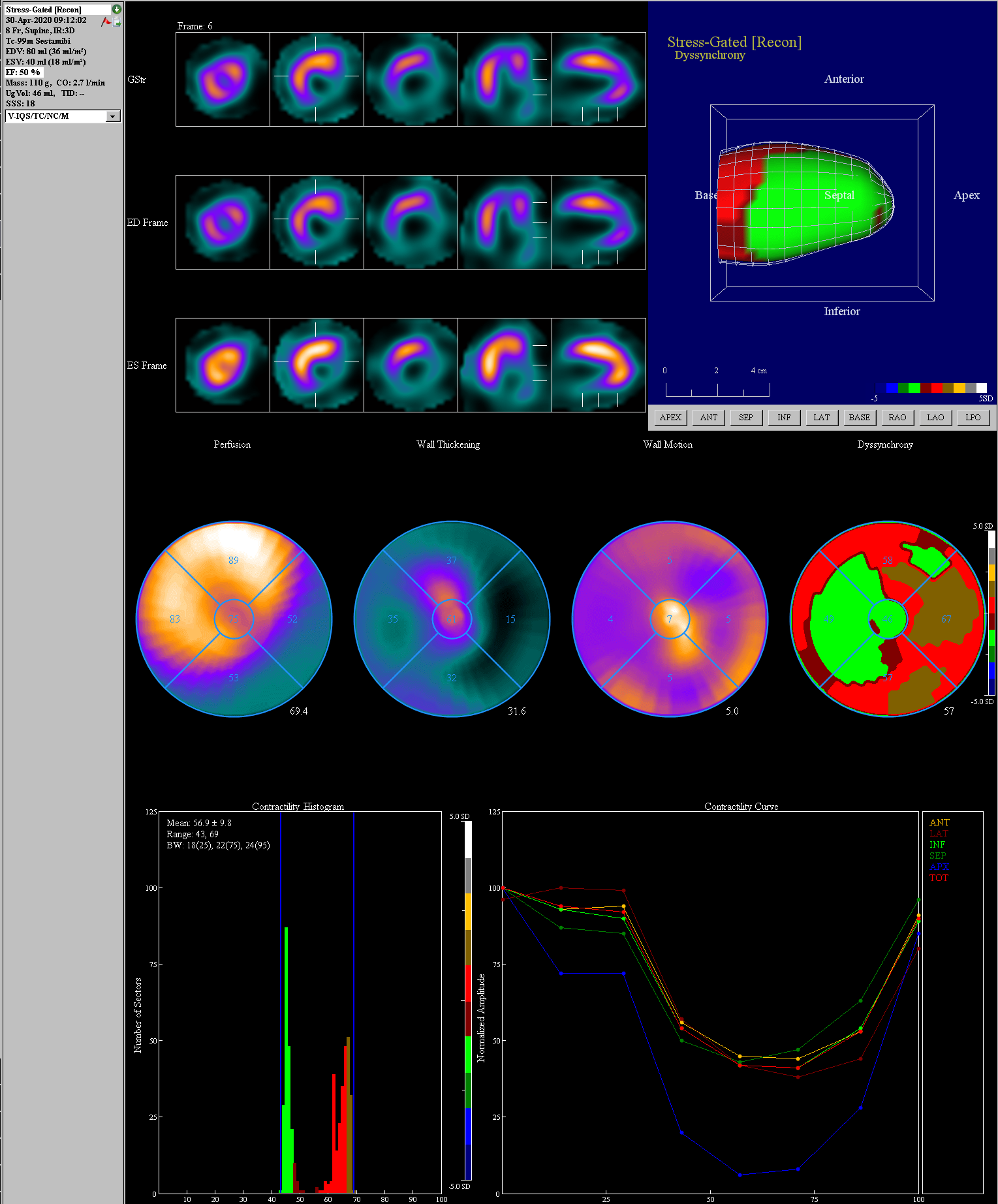998x1204 pixels.
Task: Click the fourth ES Frame slice
Action: (505, 365)
